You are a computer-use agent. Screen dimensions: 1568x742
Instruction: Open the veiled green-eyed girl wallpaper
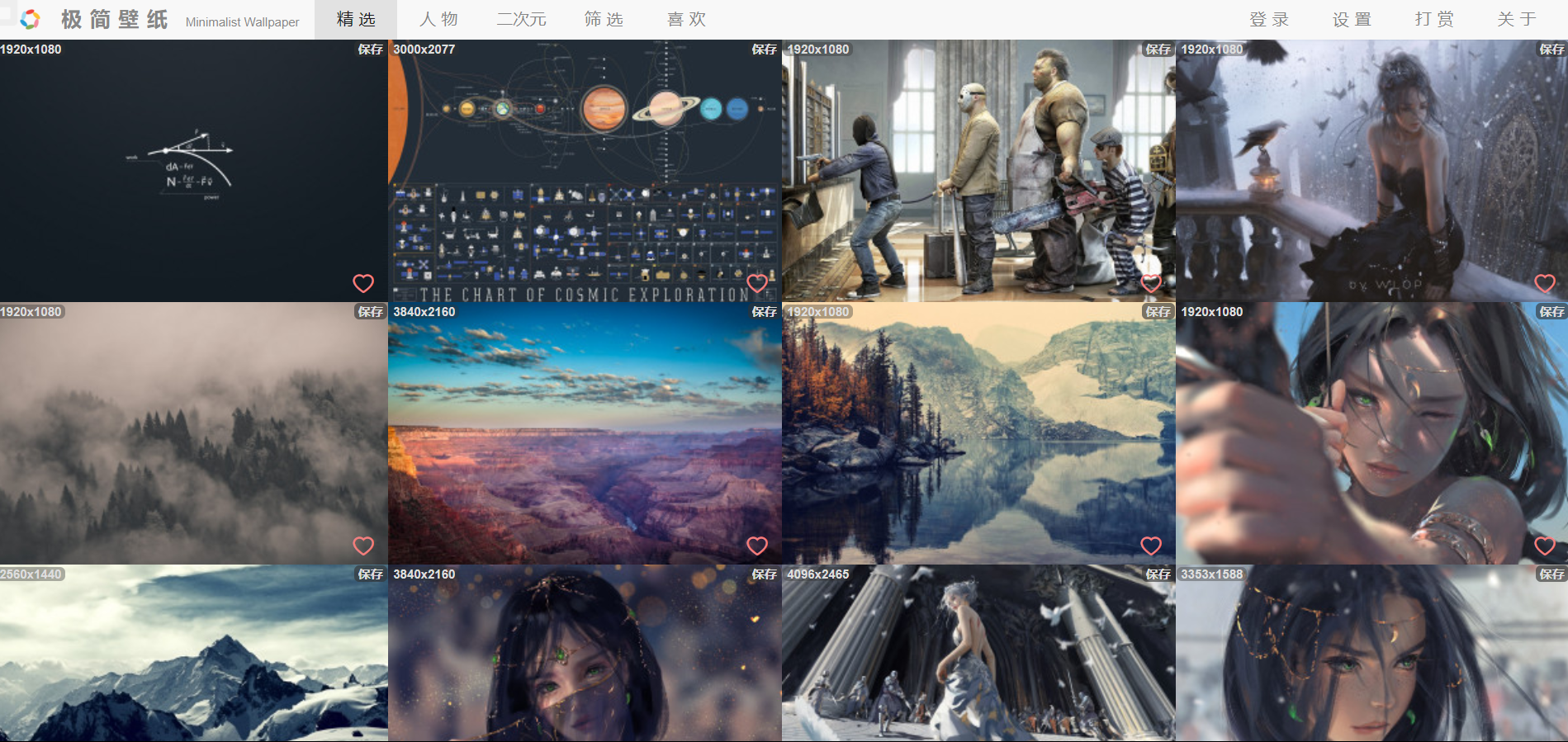[585, 654]
